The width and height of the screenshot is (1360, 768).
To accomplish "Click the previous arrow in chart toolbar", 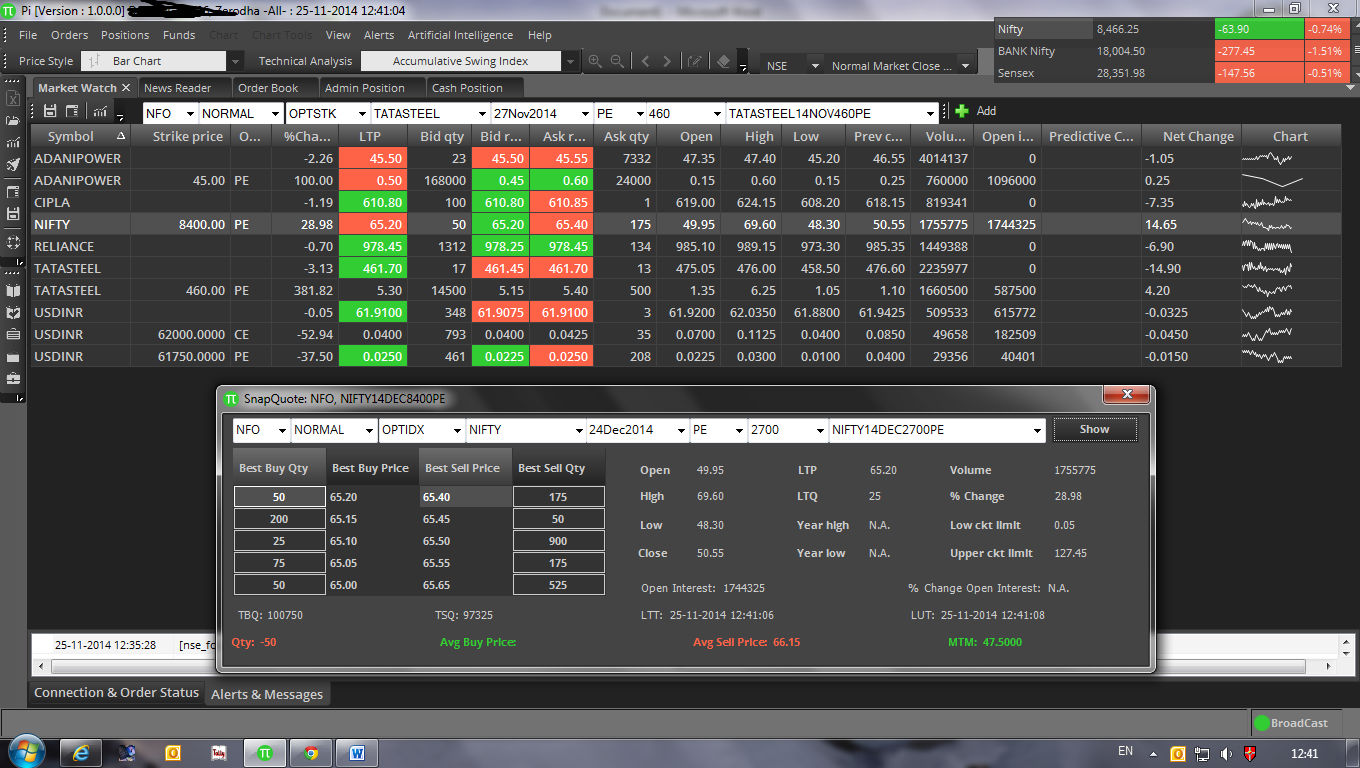I will pos(645,61).
